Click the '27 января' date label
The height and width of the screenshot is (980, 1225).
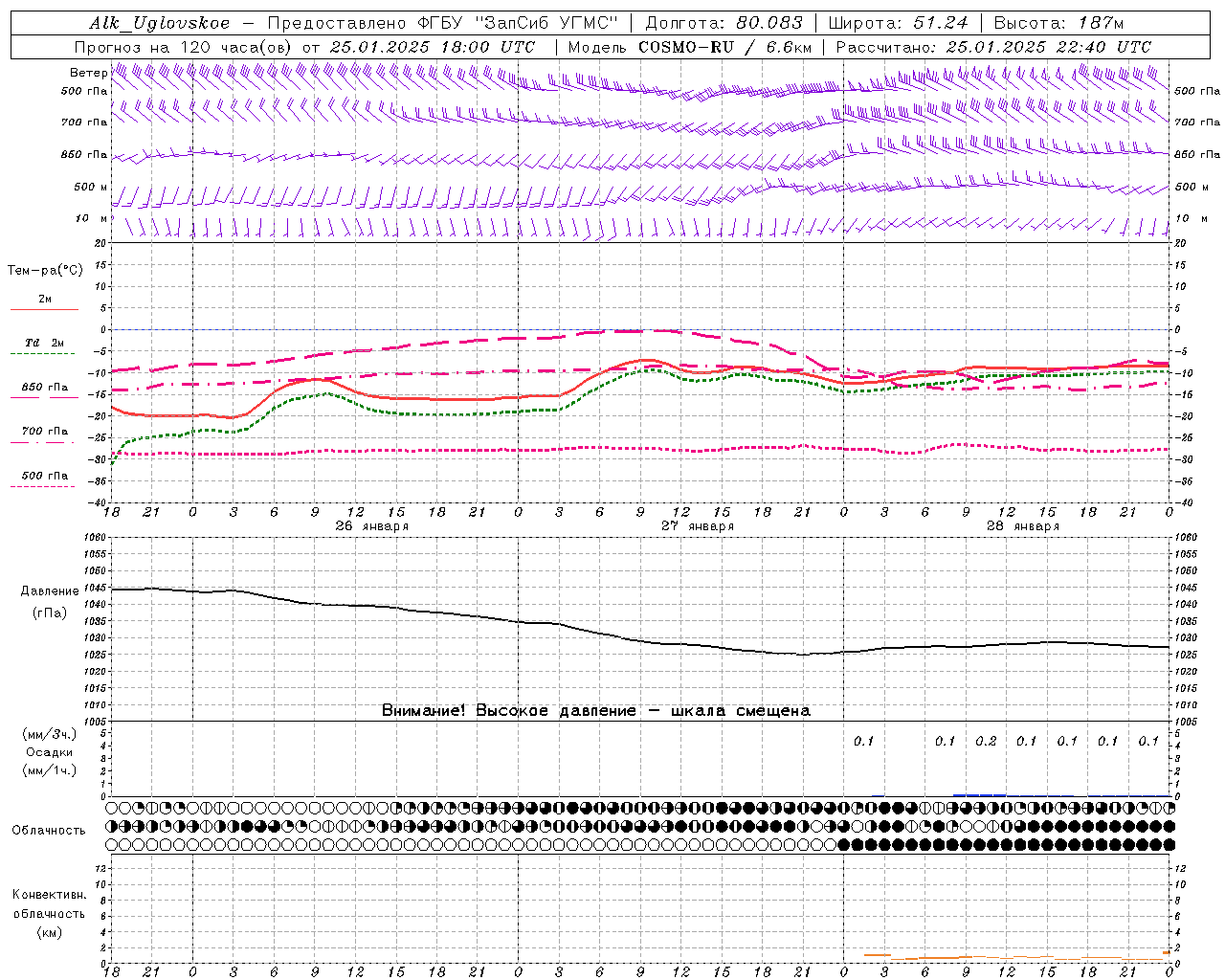coord(698,526)
